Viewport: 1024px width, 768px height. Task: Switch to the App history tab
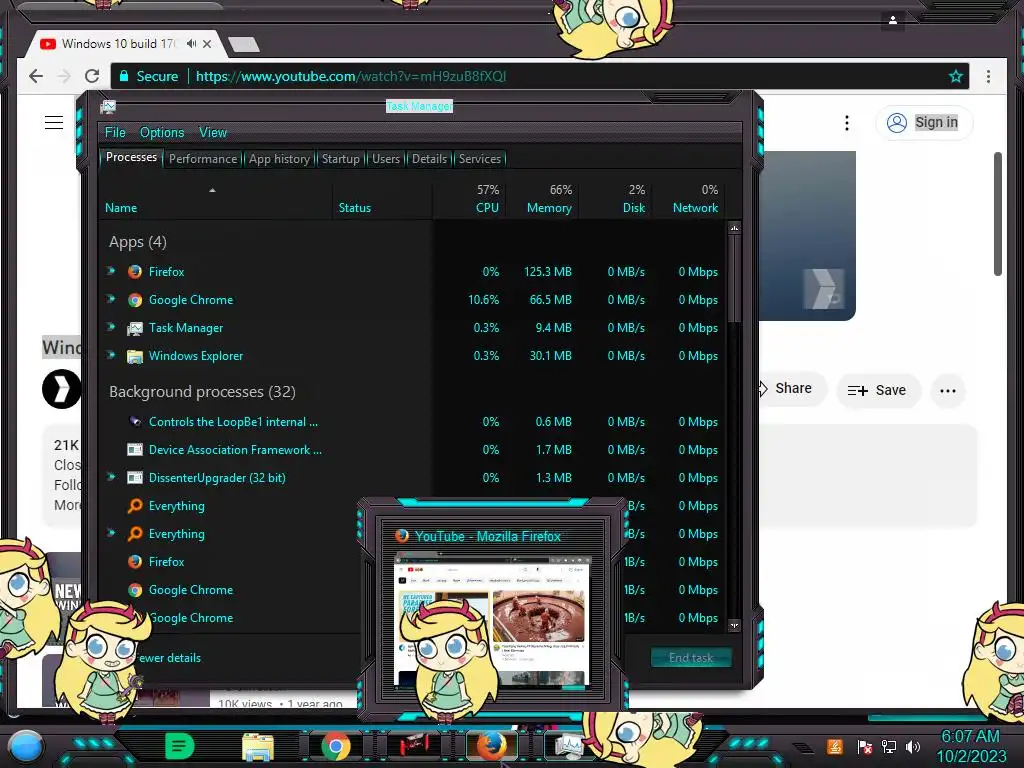point(279,159)
